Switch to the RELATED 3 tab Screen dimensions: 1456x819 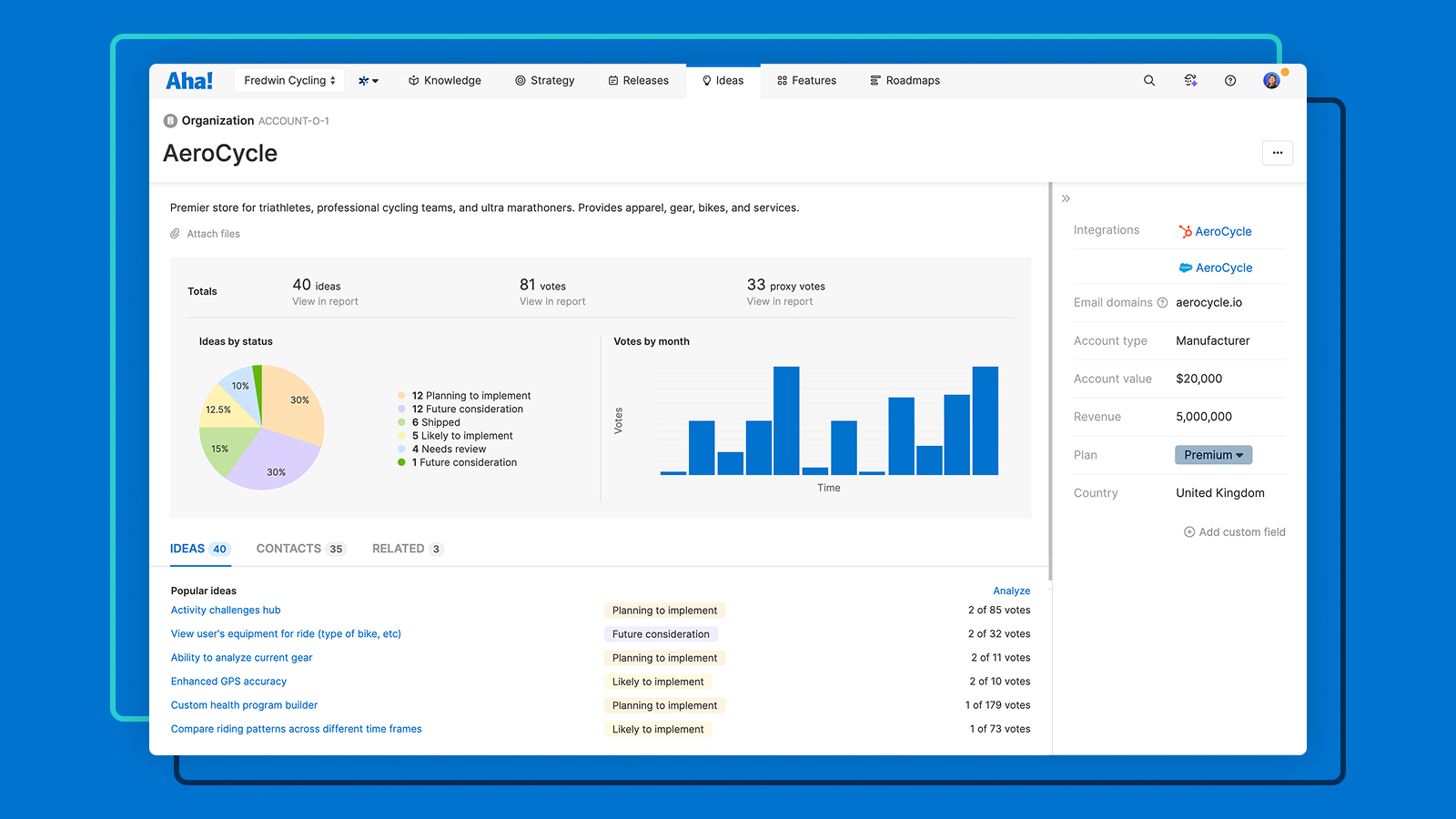[408, 549]
